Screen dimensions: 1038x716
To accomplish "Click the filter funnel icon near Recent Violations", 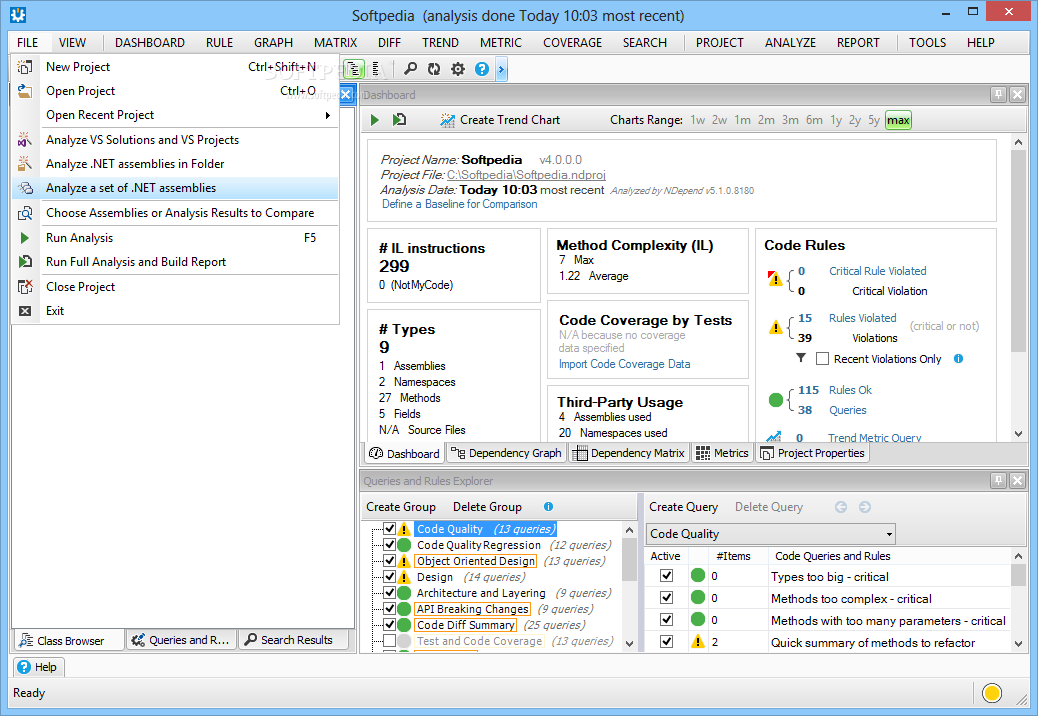I will (801, 358).
